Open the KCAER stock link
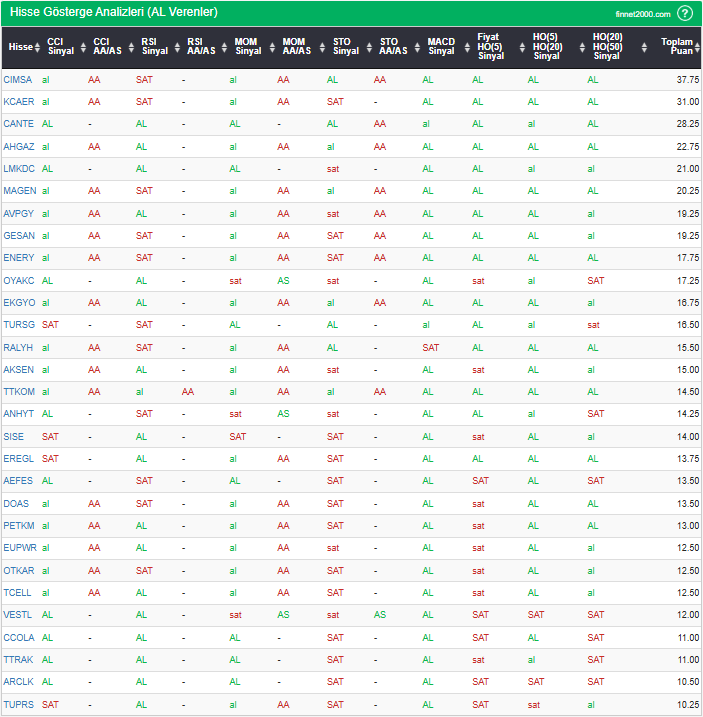This screenshot has height=717, width=703. click(x=18, y=101)
